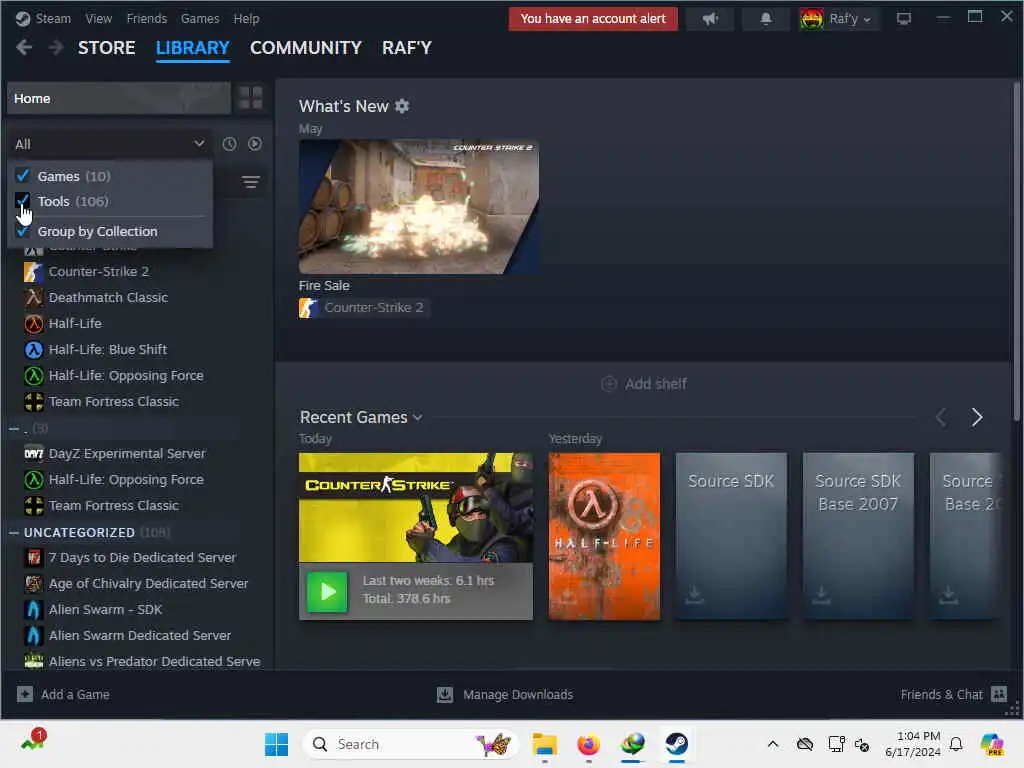Viewport: 1024px width, 768px height.
Task: Open the Half-Life game cover
Action: pos(604,536)
